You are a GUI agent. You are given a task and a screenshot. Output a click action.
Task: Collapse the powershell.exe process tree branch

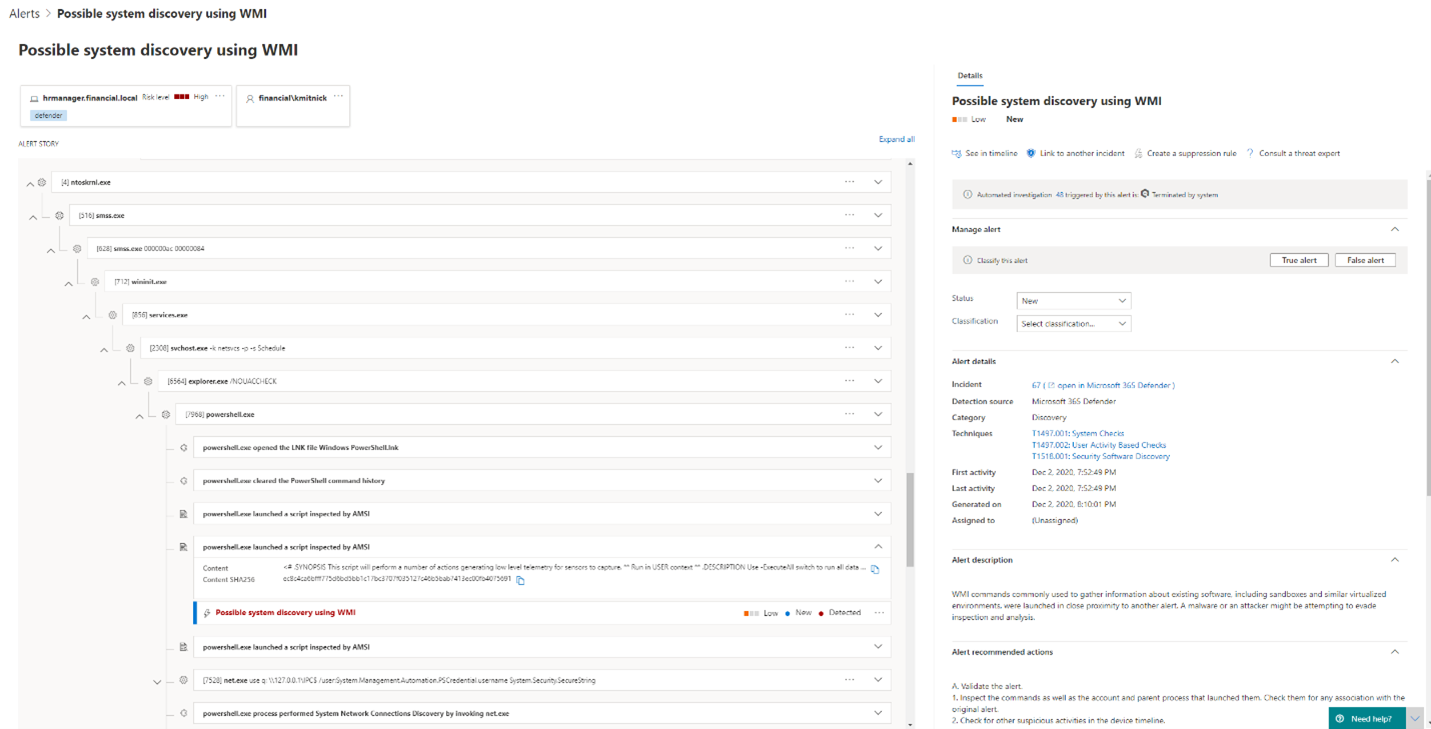pos(139,416)
